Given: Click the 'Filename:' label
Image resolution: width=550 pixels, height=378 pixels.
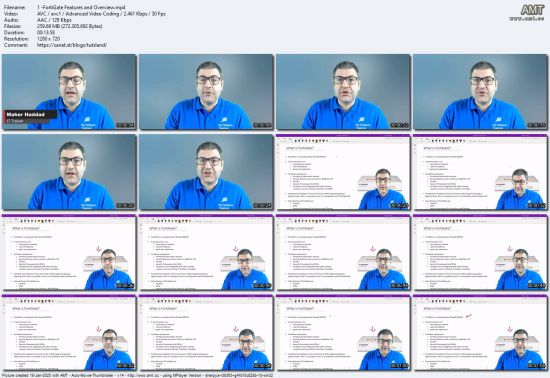Looking at the screenshot, I should tap(15, 7).
